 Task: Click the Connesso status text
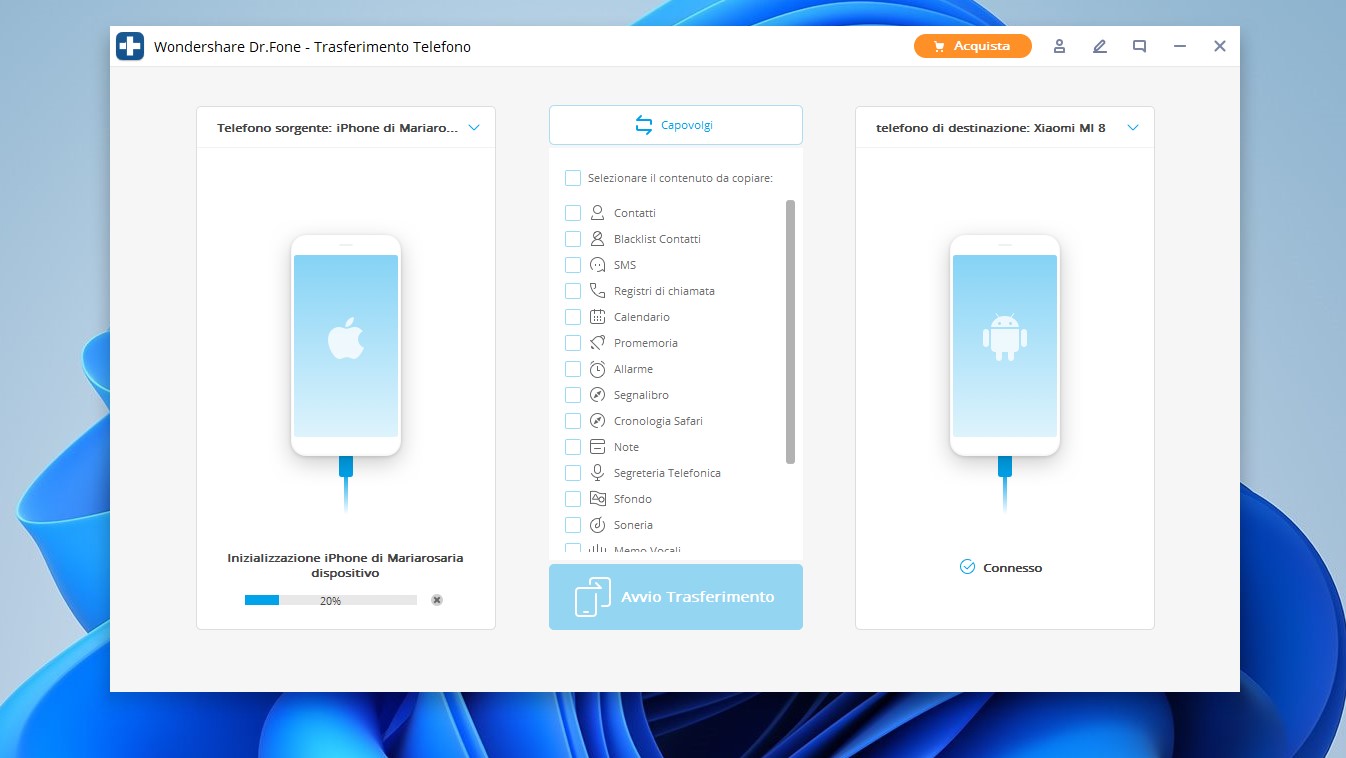[1012, 567]
